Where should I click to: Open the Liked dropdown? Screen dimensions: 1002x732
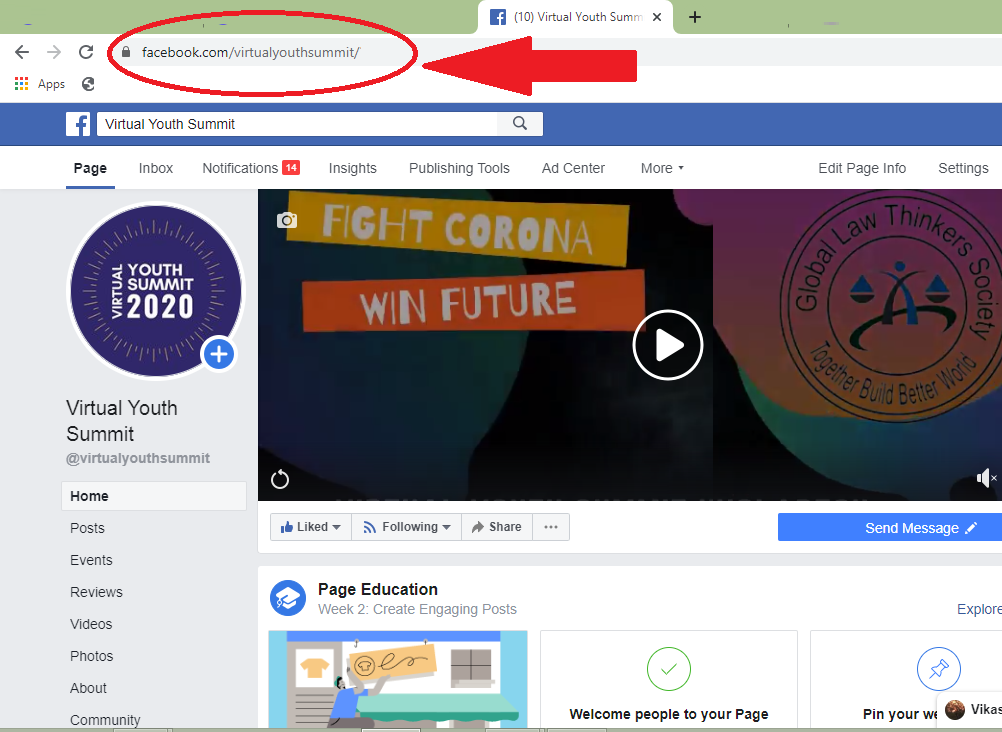311,527
